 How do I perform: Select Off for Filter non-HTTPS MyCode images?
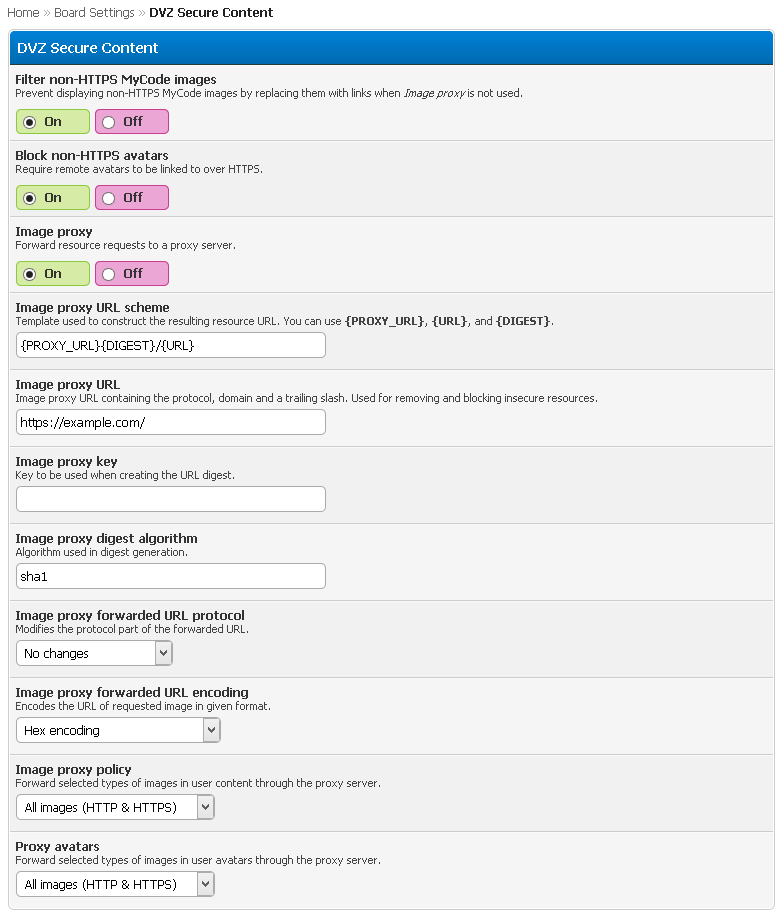click(x=109, y=122)
